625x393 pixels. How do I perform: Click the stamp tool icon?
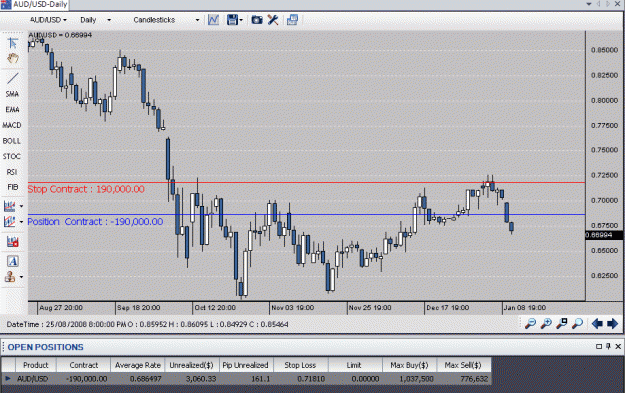tap(10, 276)
